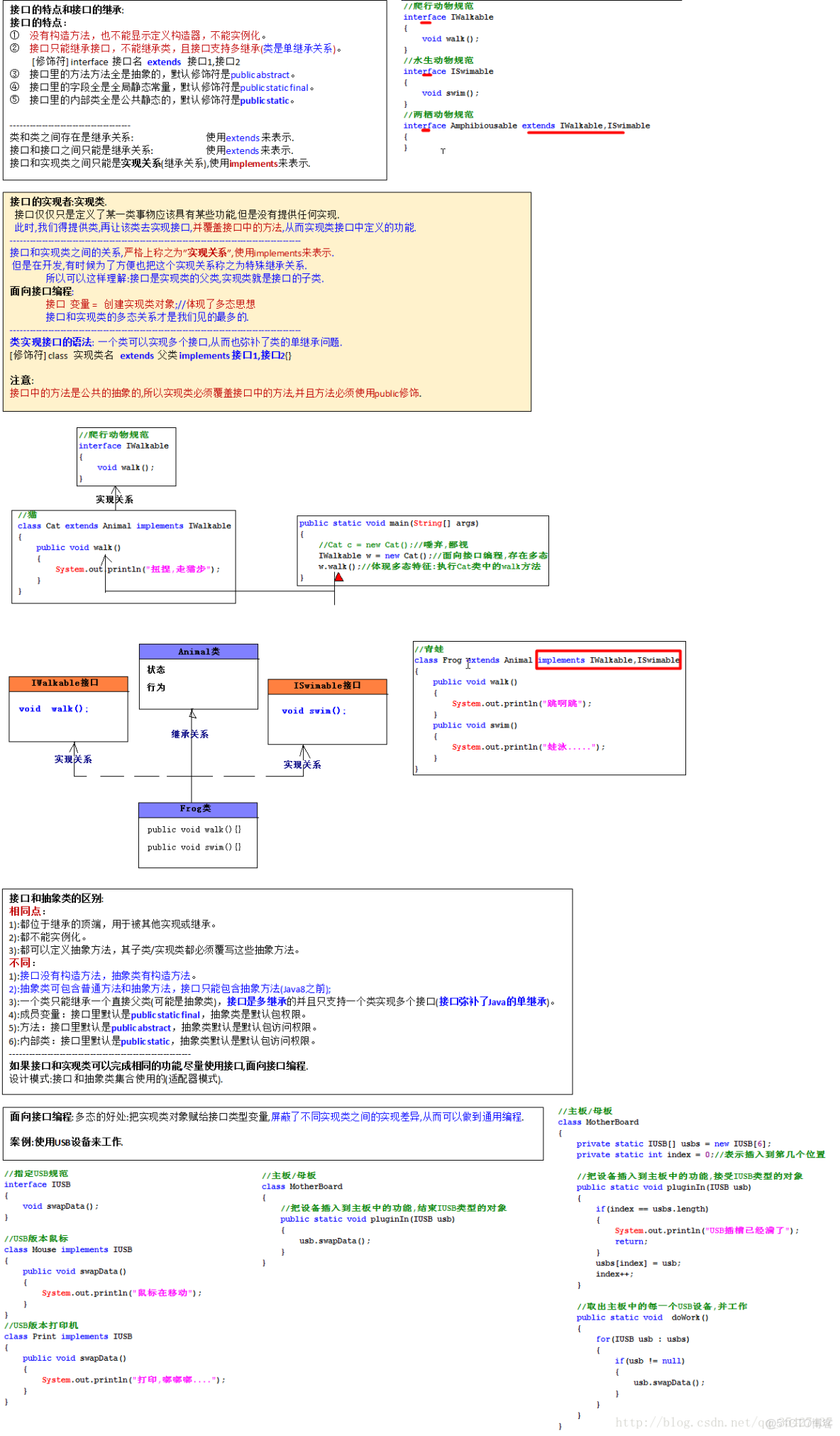Click the line 'for(IUSB usb : usbs)'
The height and width of the screenshot is (1436, 840).
point(643,1339)
